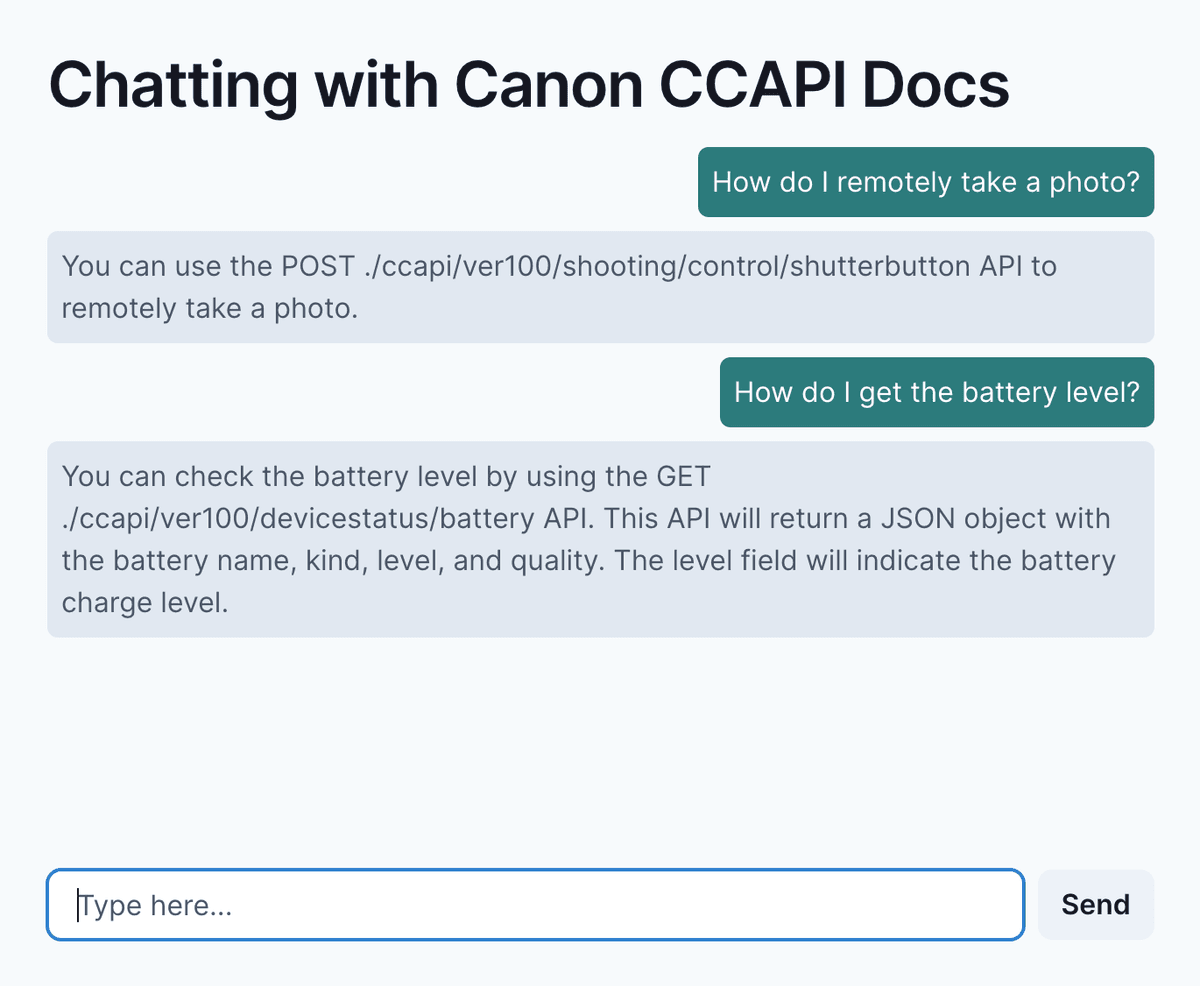Activate the Send control beside the input

[1095, 904]
